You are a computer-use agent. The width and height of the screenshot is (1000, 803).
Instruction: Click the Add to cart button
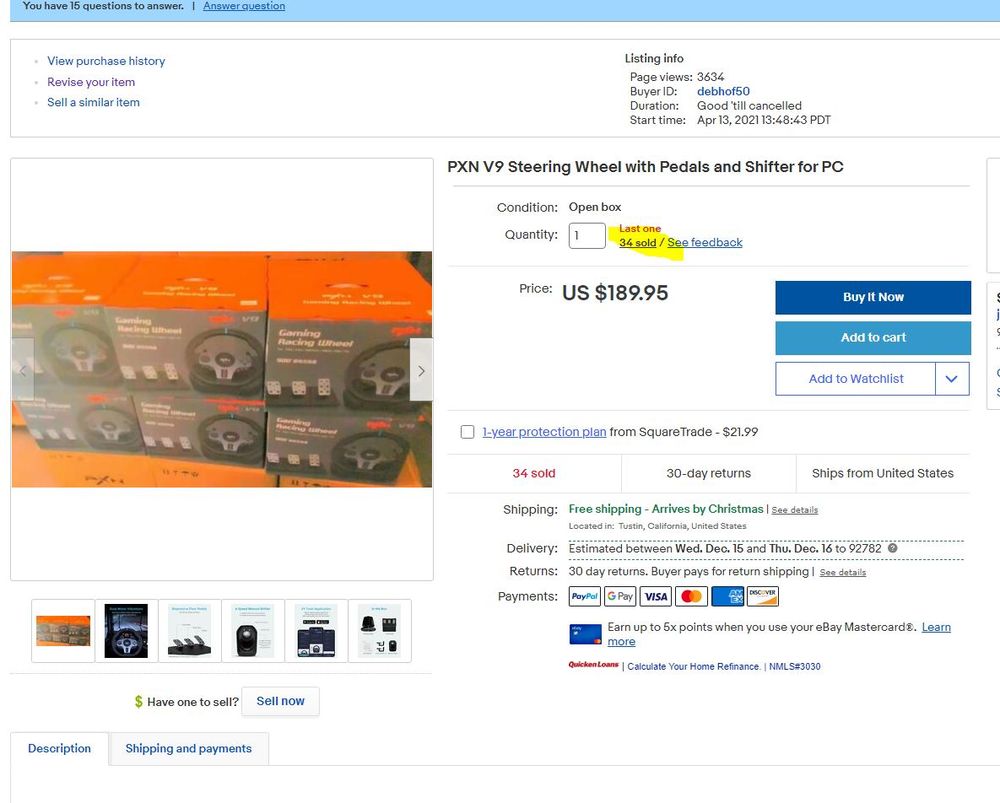pos(873,337)
